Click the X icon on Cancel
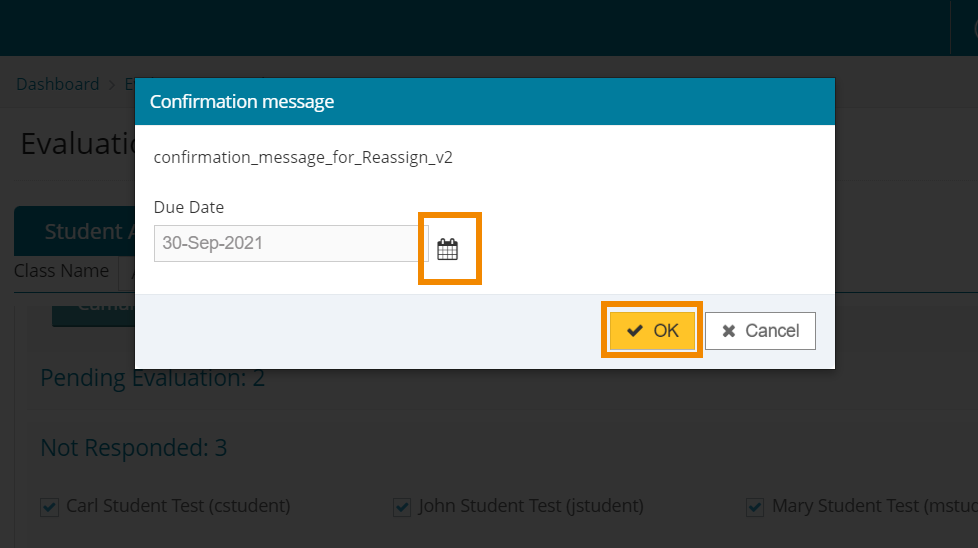This screenshot has width=978, height=548. pyautogui.click(x=729, y=331)
